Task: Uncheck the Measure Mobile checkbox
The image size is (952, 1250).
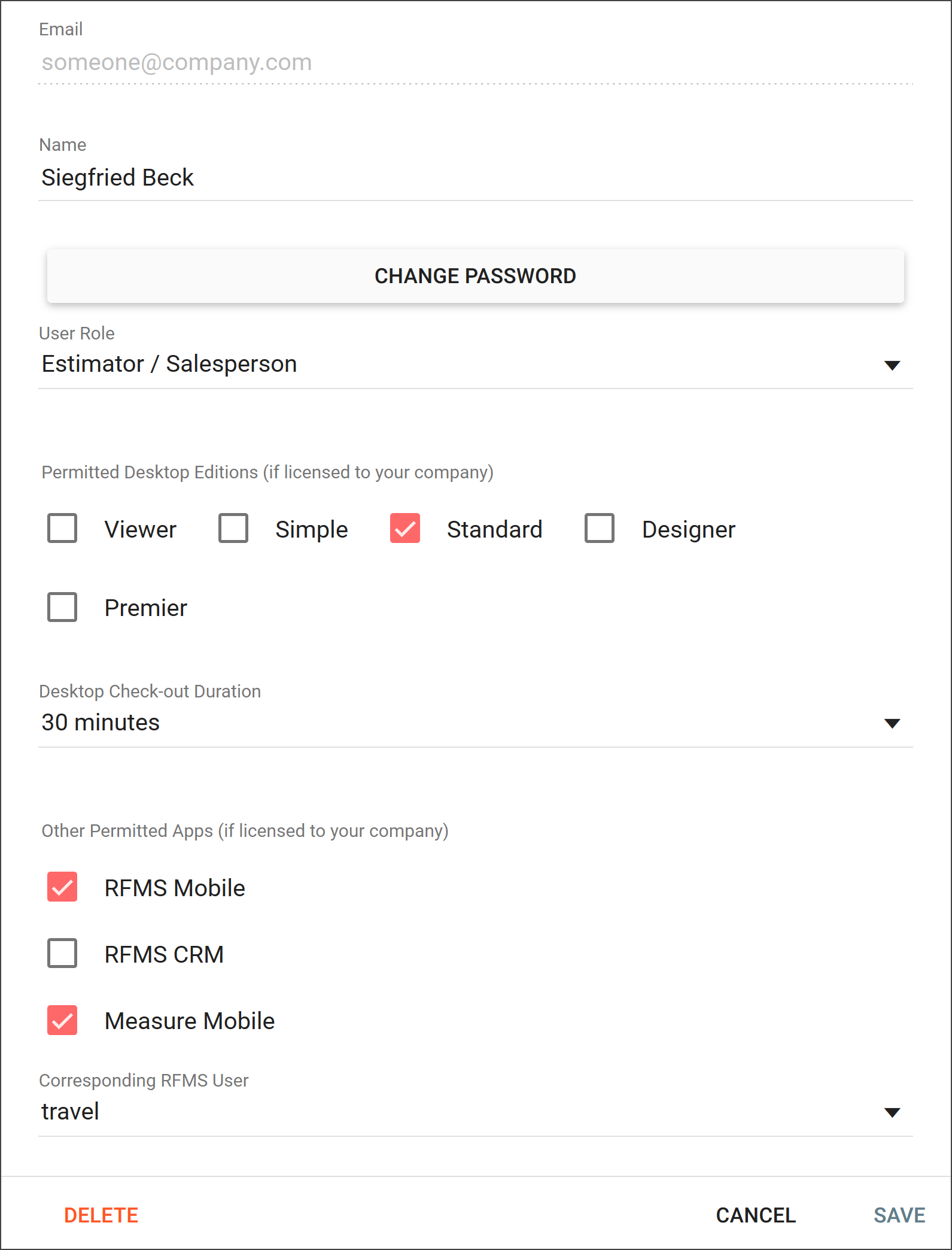Action: tap(62, 1020)
